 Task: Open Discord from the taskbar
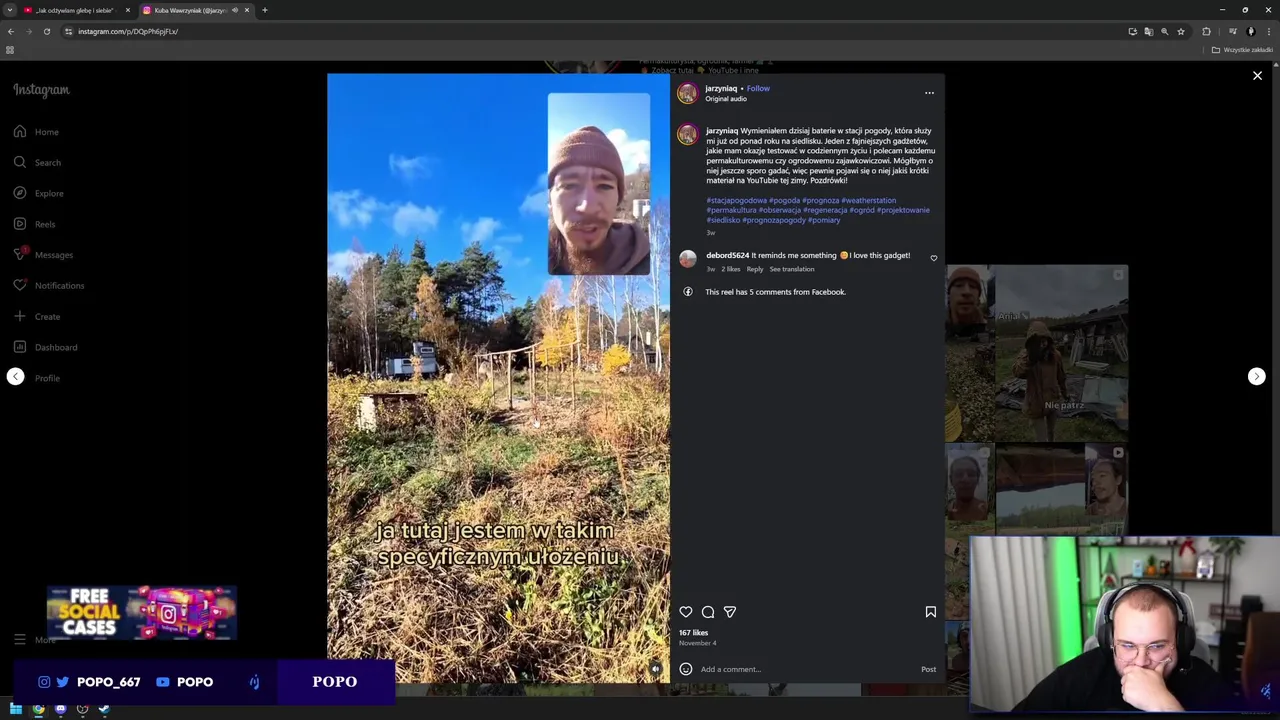click(60, 709)
